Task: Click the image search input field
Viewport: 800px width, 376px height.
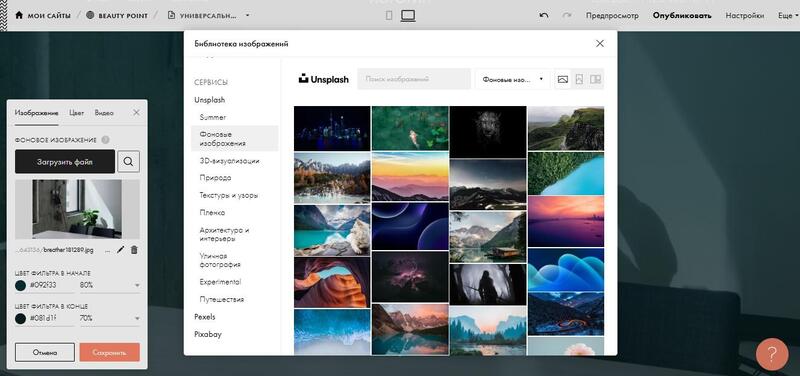Action: click(414, 79)
